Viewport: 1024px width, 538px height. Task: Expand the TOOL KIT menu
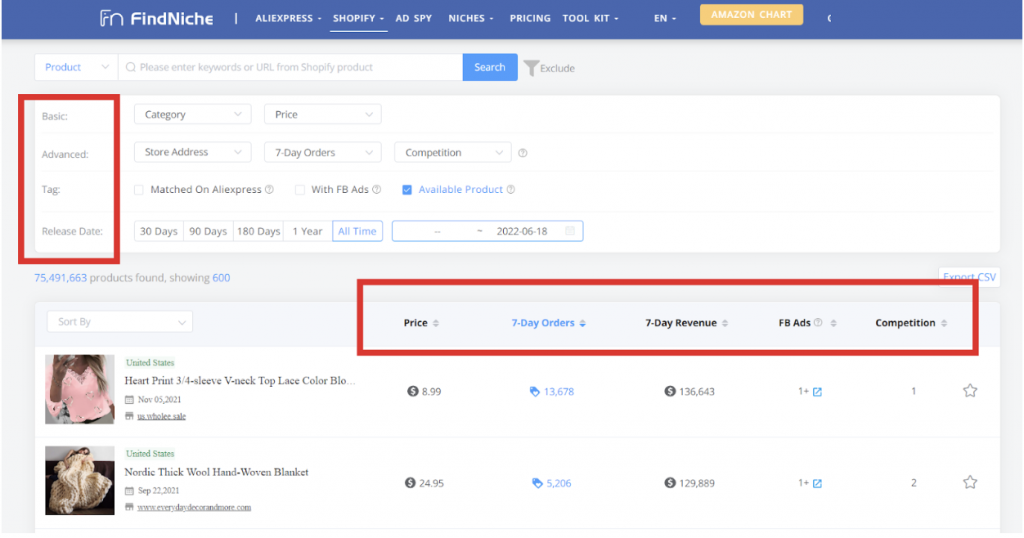[x=590, y=18]
